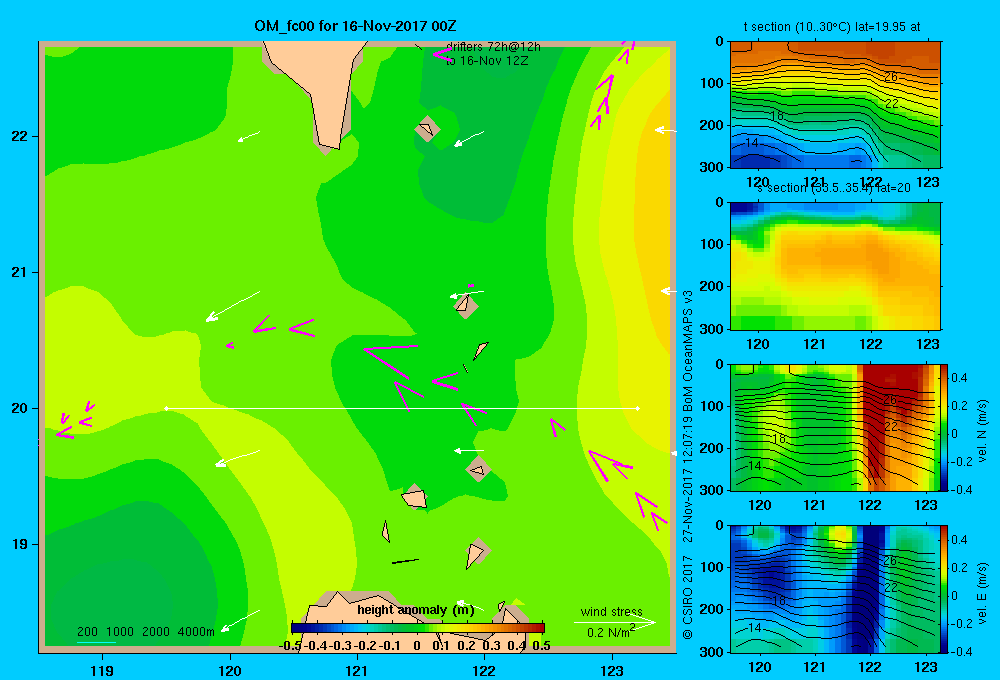Click the height anomaly colorbar

pos(418,628)
